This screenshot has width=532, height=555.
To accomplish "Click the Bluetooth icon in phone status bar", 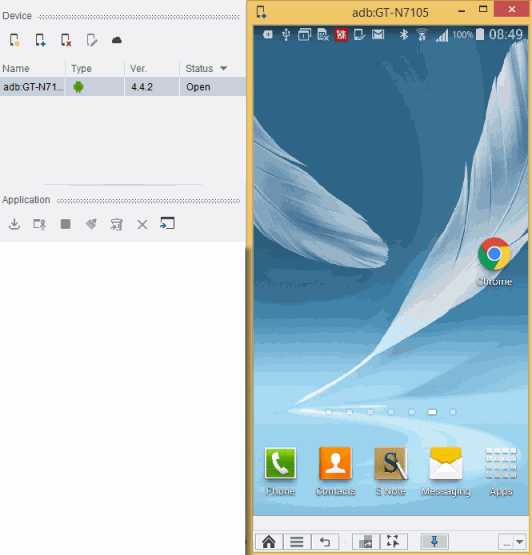I will pyautogui.click(x=404, y=34).
